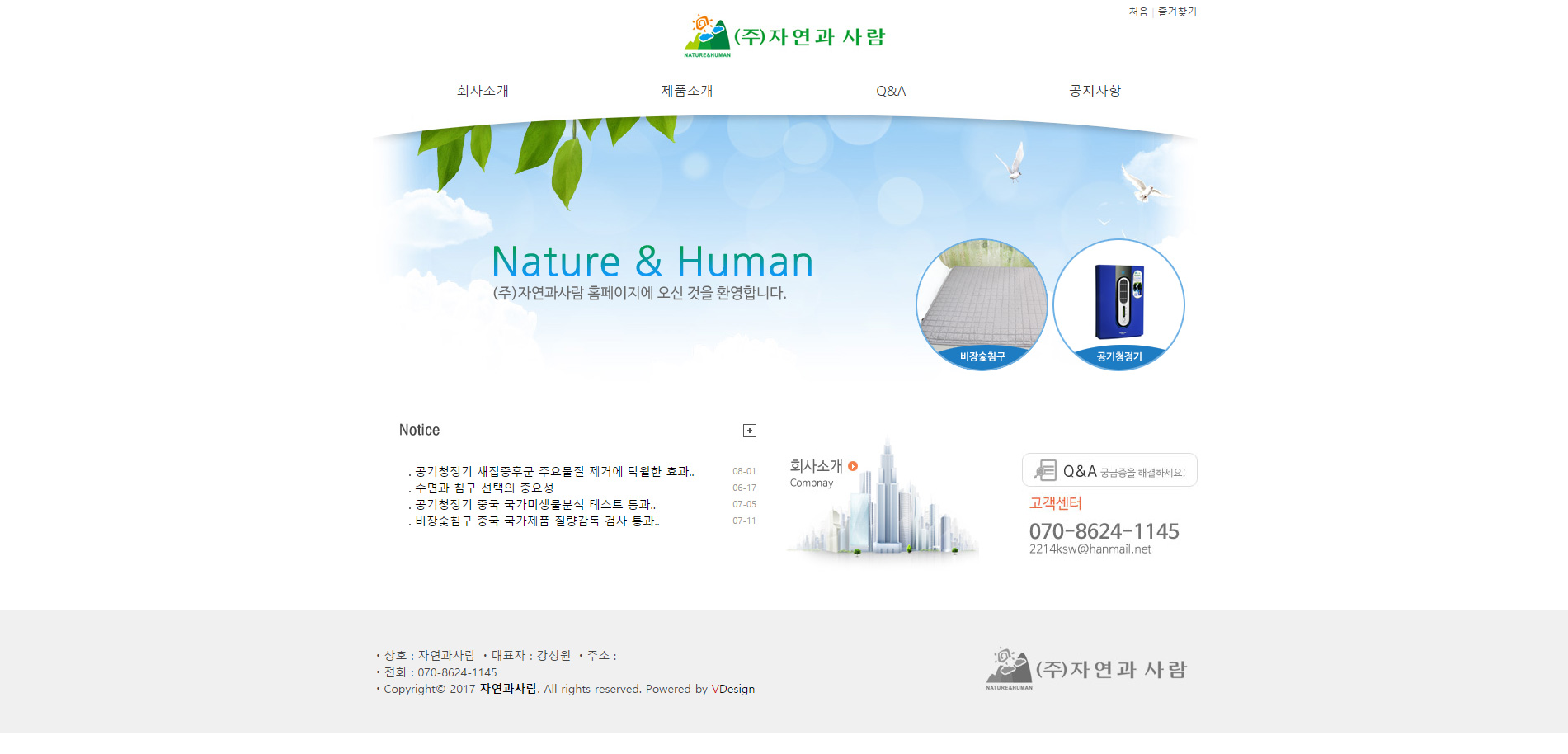Click the Nature & Human header logo
Image resolution: width=1568 pixels, height=754 pixels.
point(784,36)
